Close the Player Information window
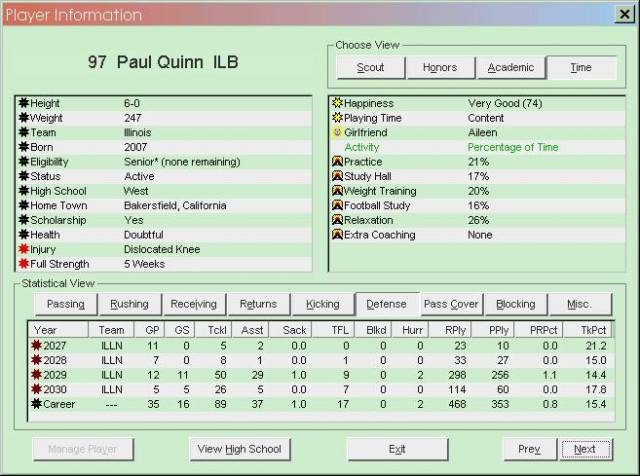 pos(624,14)
